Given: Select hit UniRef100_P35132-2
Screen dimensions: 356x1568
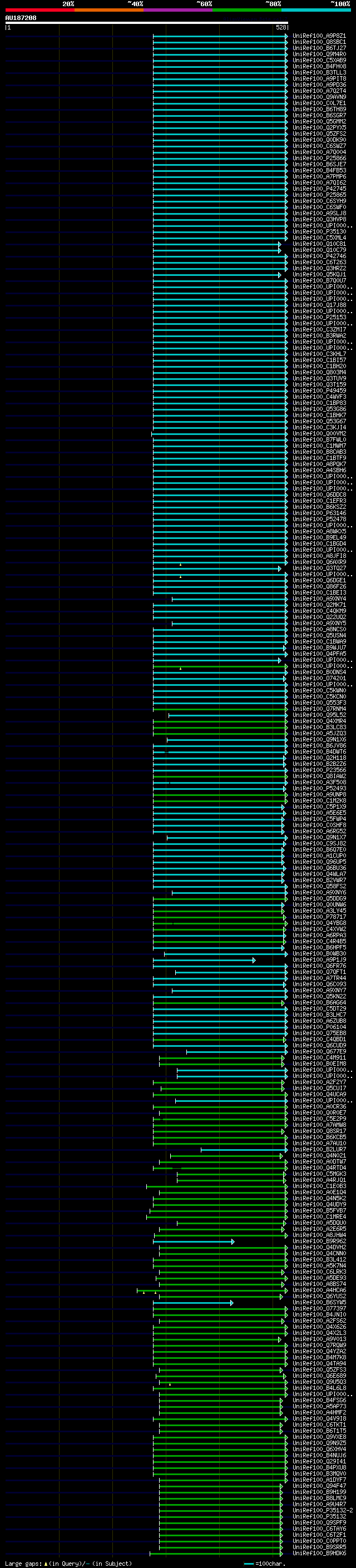Looking at the screenshot, I should coord(323,1511).
